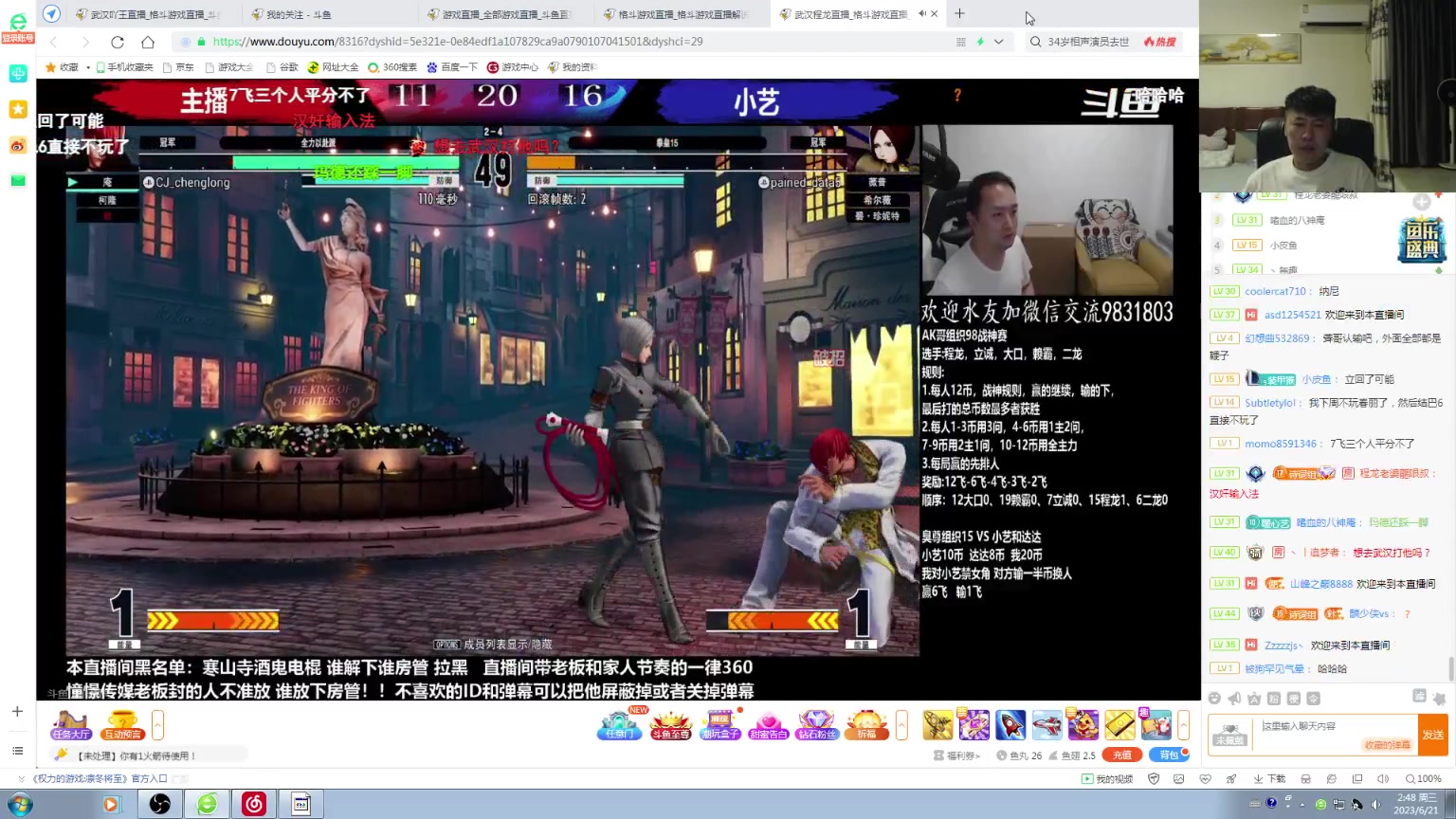Open the Weibo sidebar icon
Screen dimensions: 1456x819
click(18, 145)
